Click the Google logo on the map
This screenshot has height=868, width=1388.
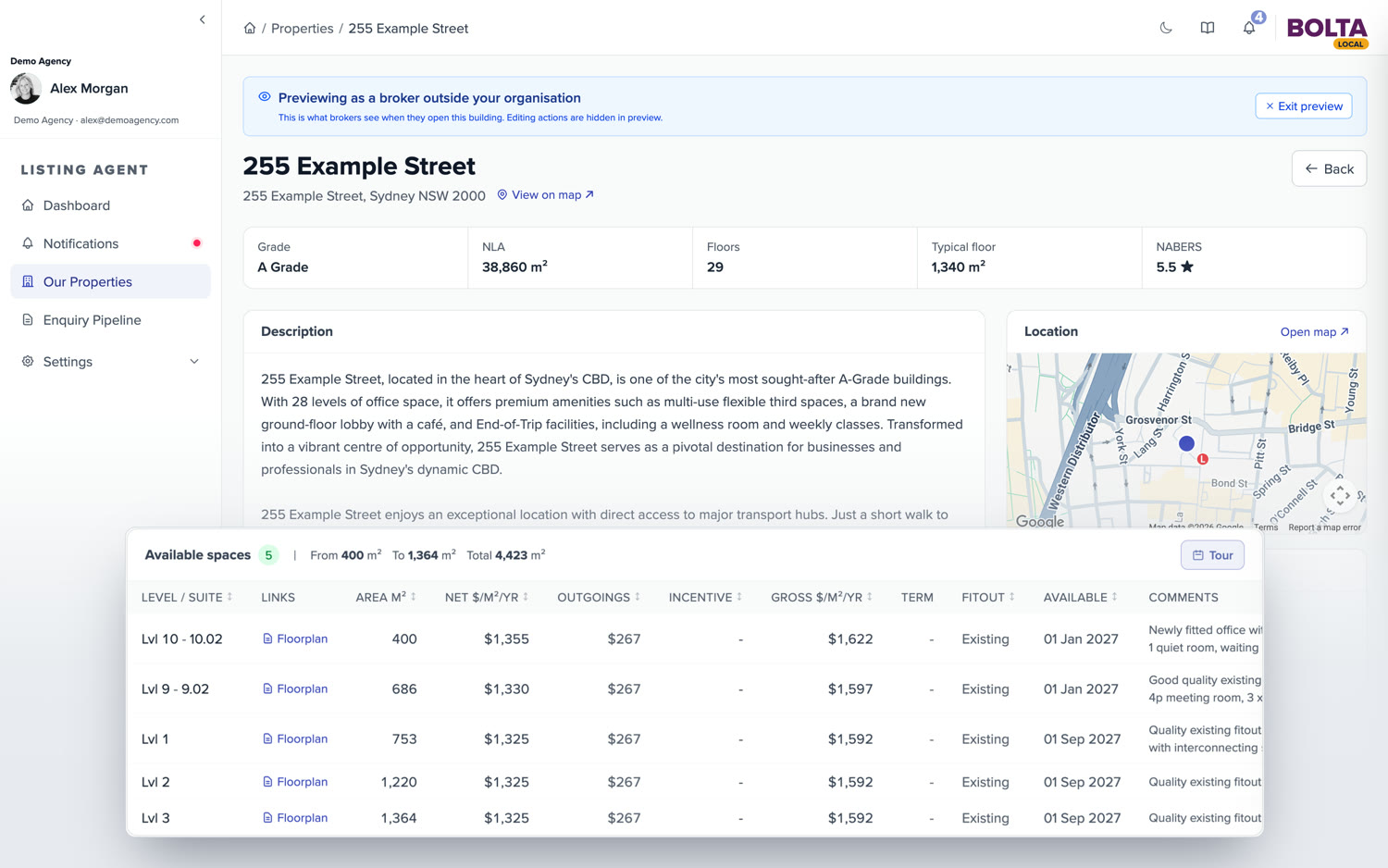(x=1040, y=521)
